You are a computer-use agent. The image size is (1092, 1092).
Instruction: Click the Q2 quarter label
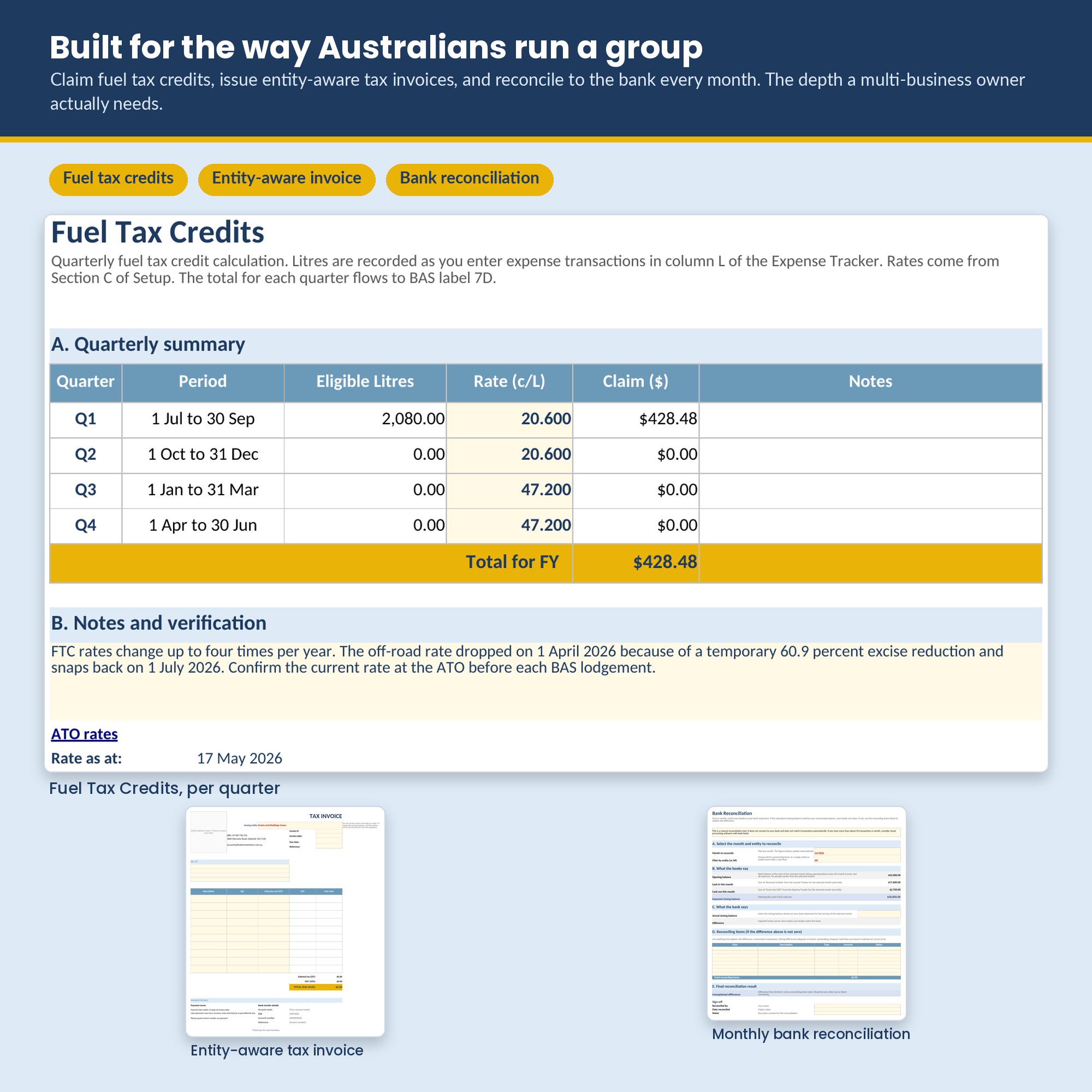pyautogui.click(x=85, y=455)
